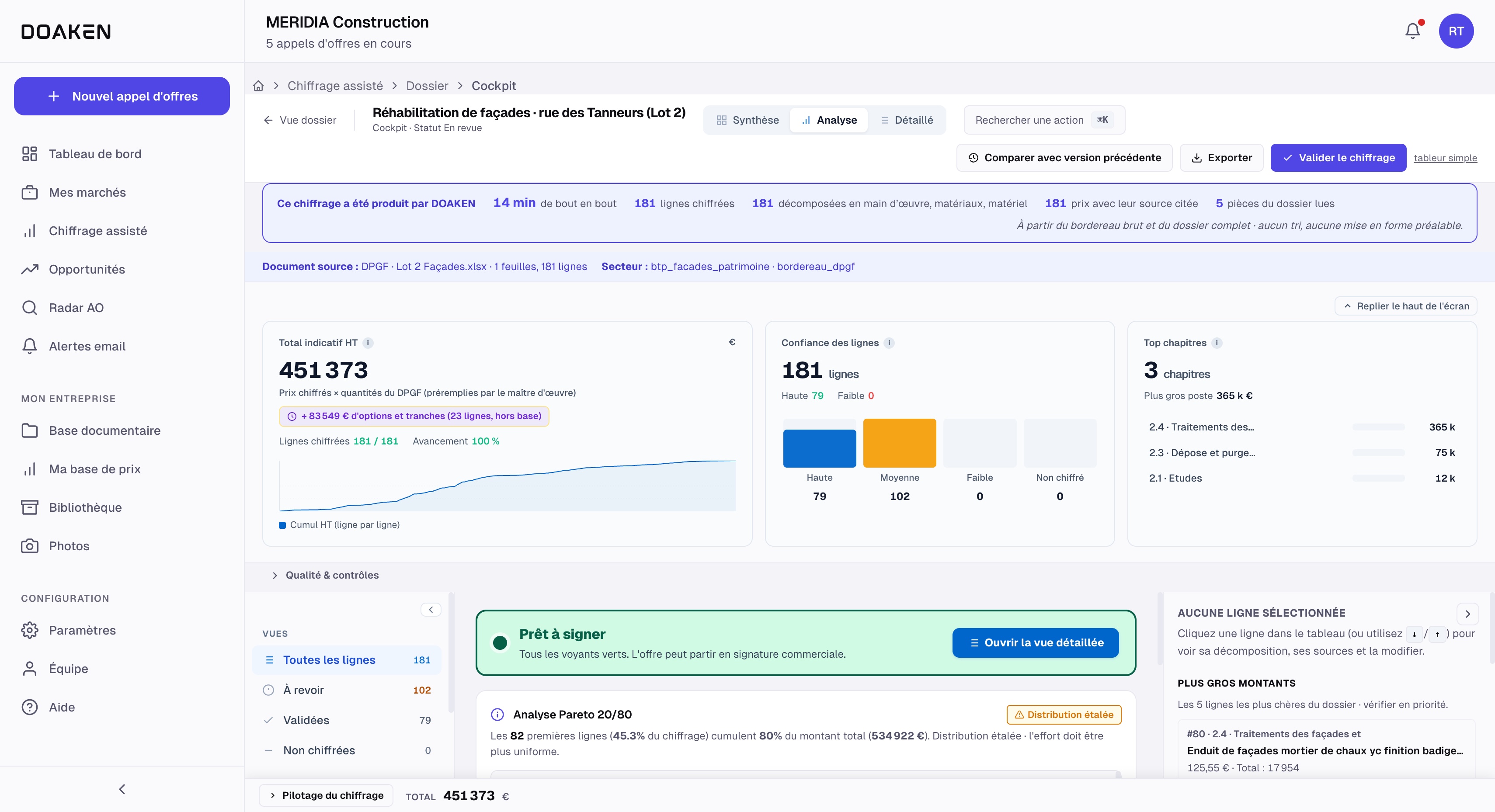Click the Document source DPGF file text
The height and width of the screenshot is (812, 1495).
[x=473, y=267]
